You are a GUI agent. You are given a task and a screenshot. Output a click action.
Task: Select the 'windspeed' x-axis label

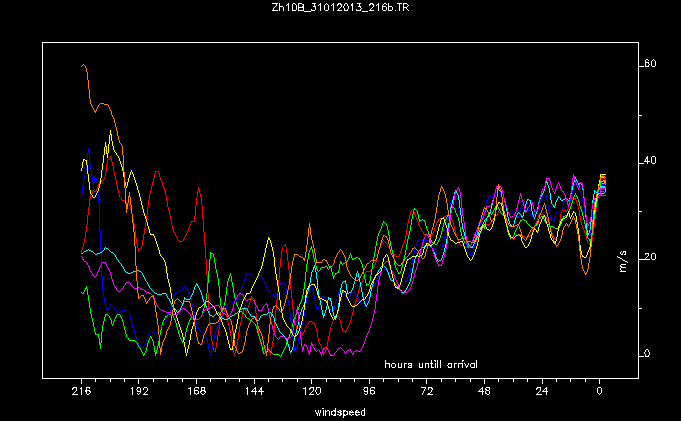[x=340, y=411]
